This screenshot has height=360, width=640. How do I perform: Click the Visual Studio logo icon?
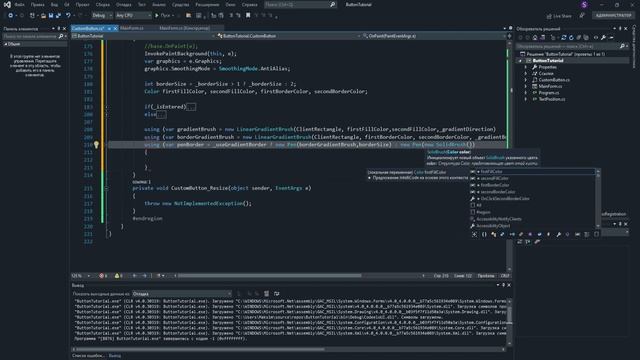[7, 4]
